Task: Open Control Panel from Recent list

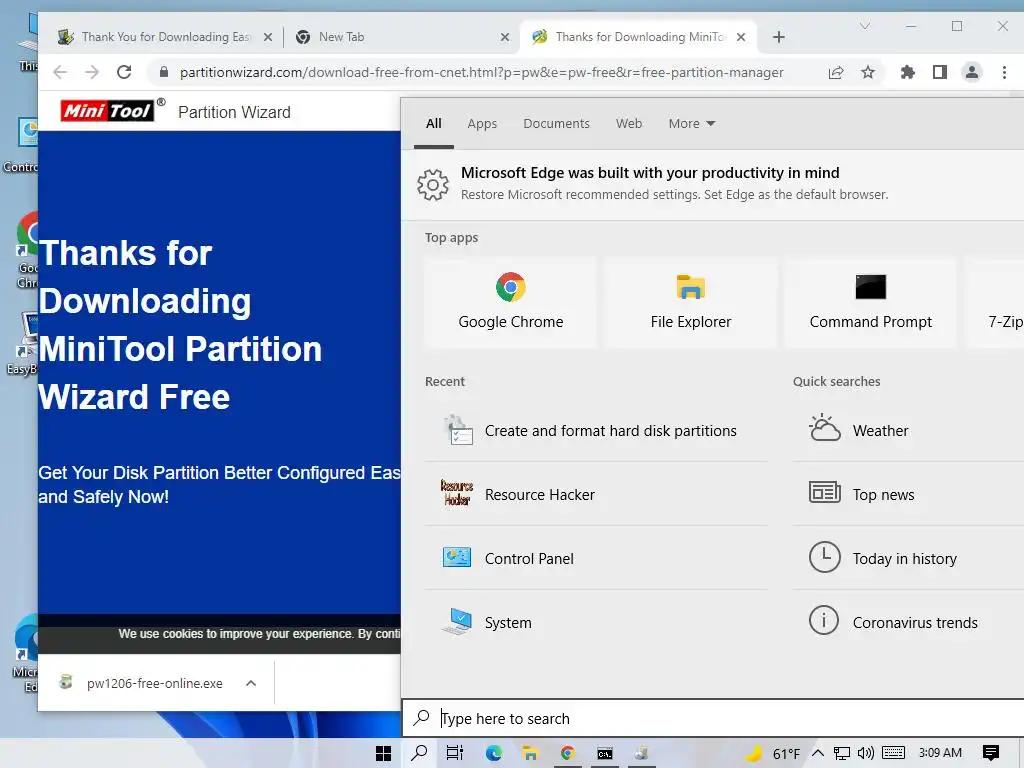Action: 597,558
